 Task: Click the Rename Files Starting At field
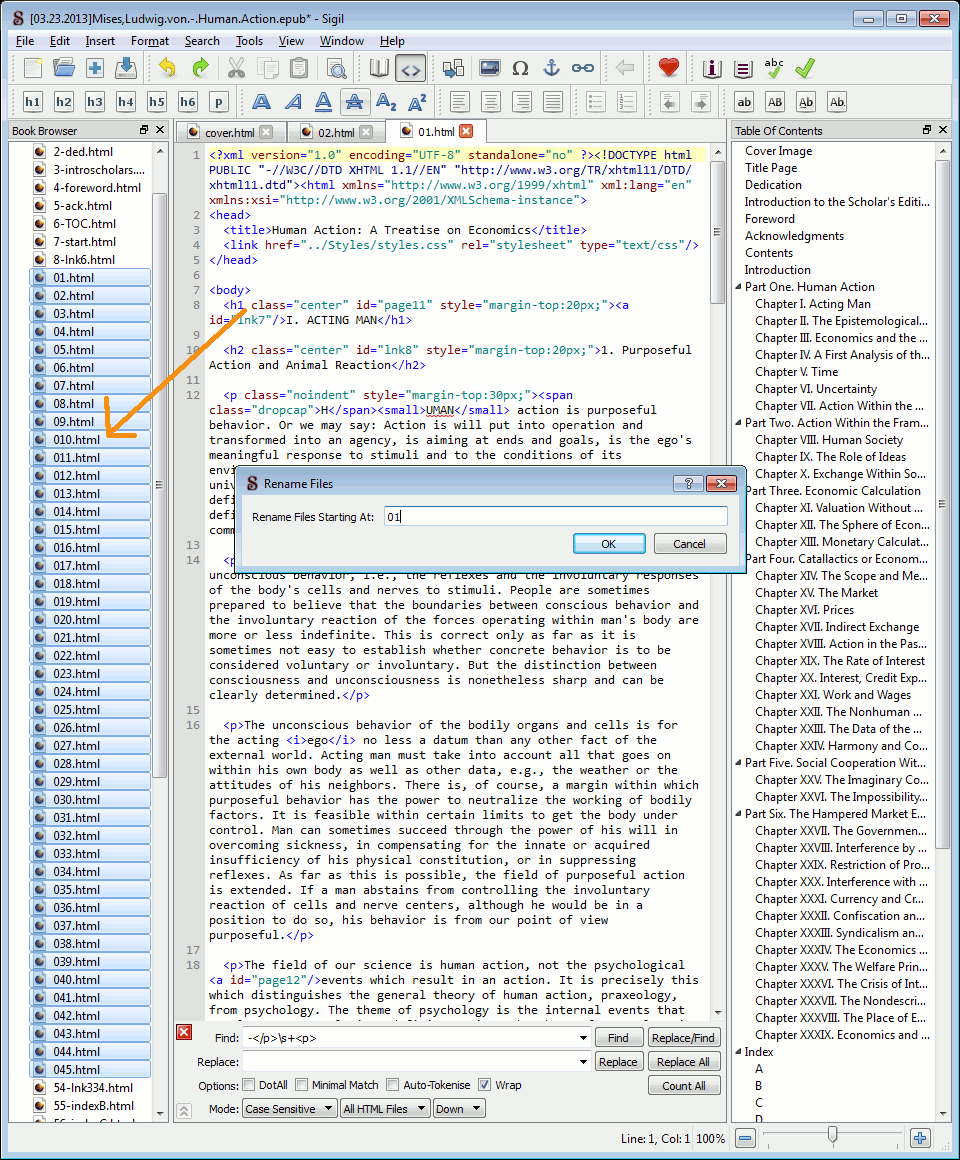tap(556, 517)
